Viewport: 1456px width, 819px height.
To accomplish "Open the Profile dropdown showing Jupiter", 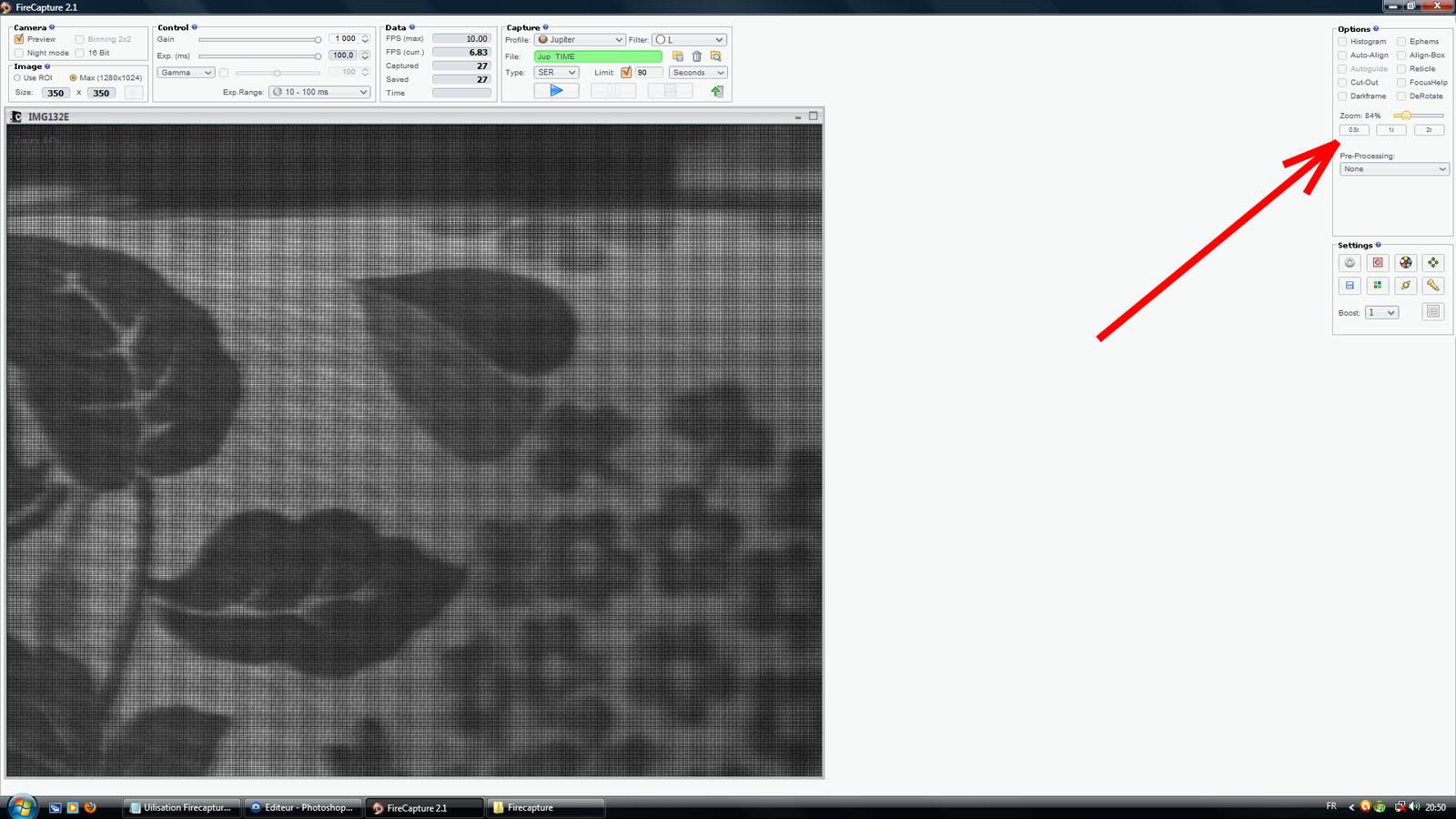I will [580, 40].
